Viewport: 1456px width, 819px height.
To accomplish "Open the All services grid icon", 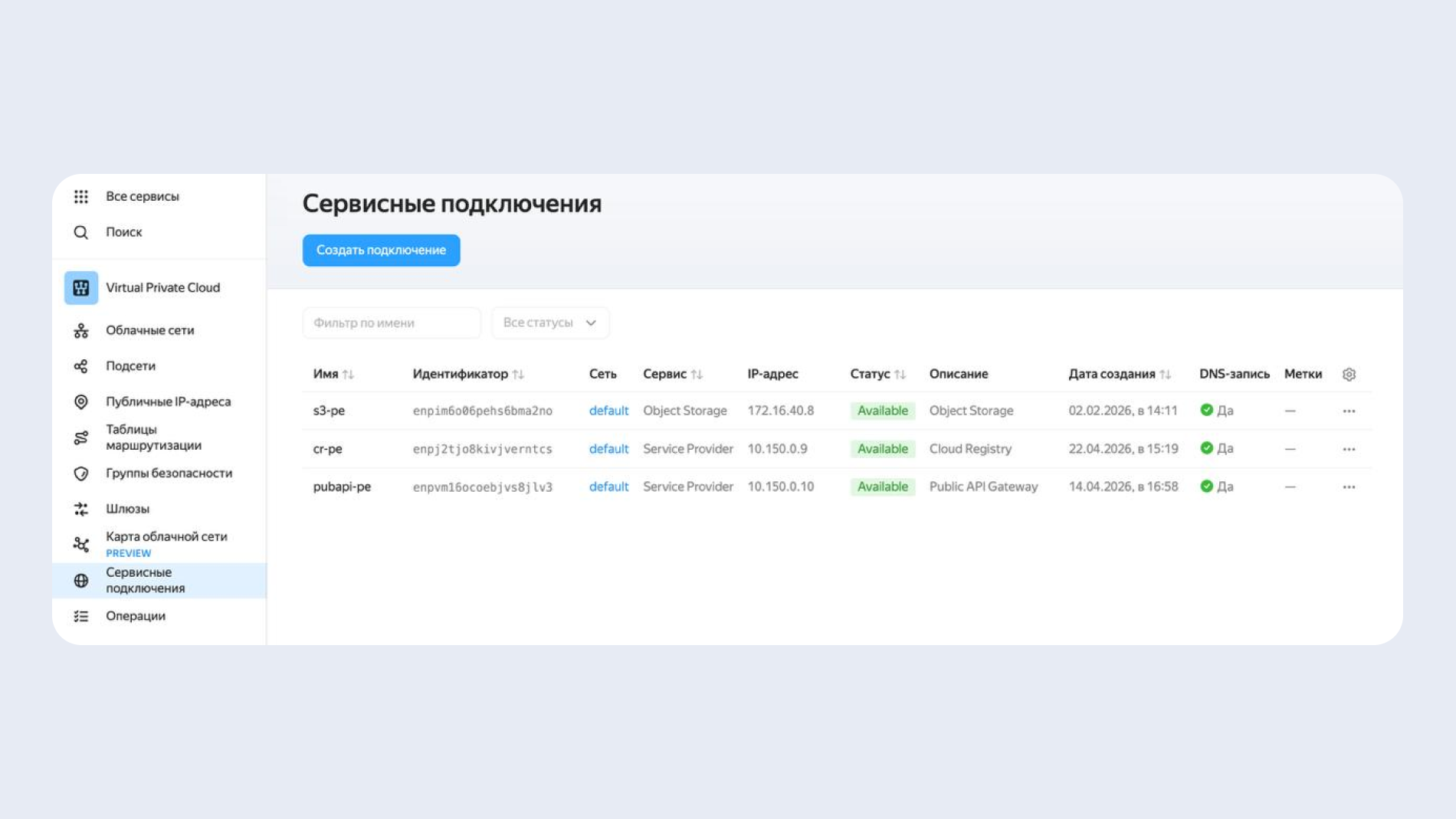I will click(x=81, y=197).
